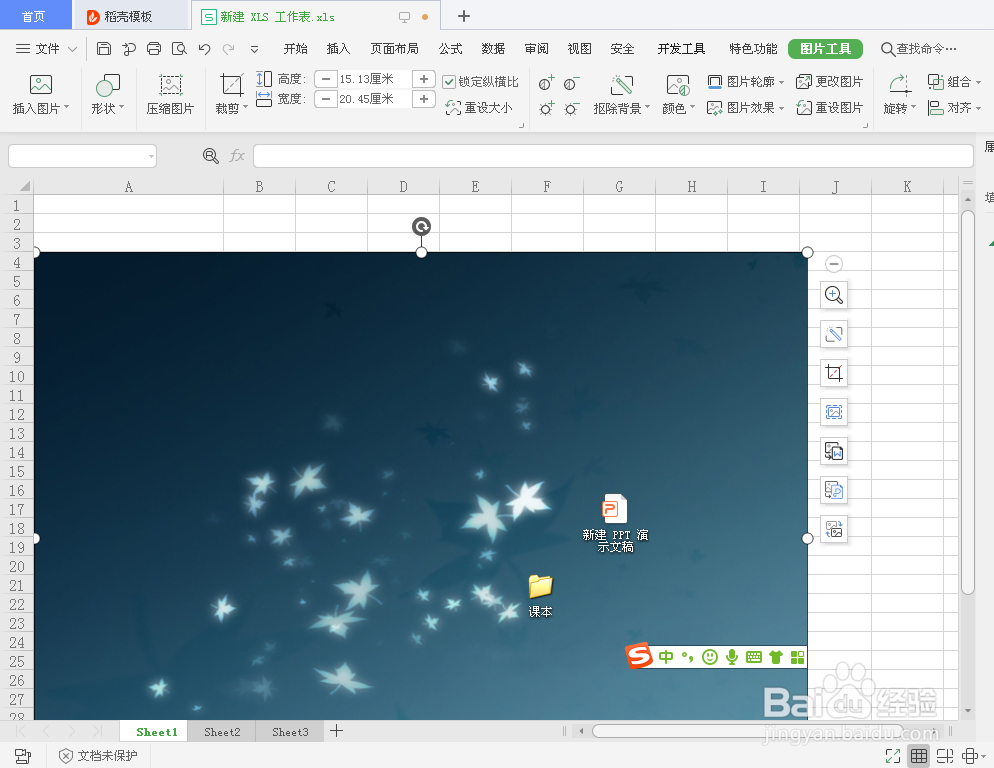Click the picture-to-PDF floating icon
994x768 pixels.
click(x=834, y=490)
